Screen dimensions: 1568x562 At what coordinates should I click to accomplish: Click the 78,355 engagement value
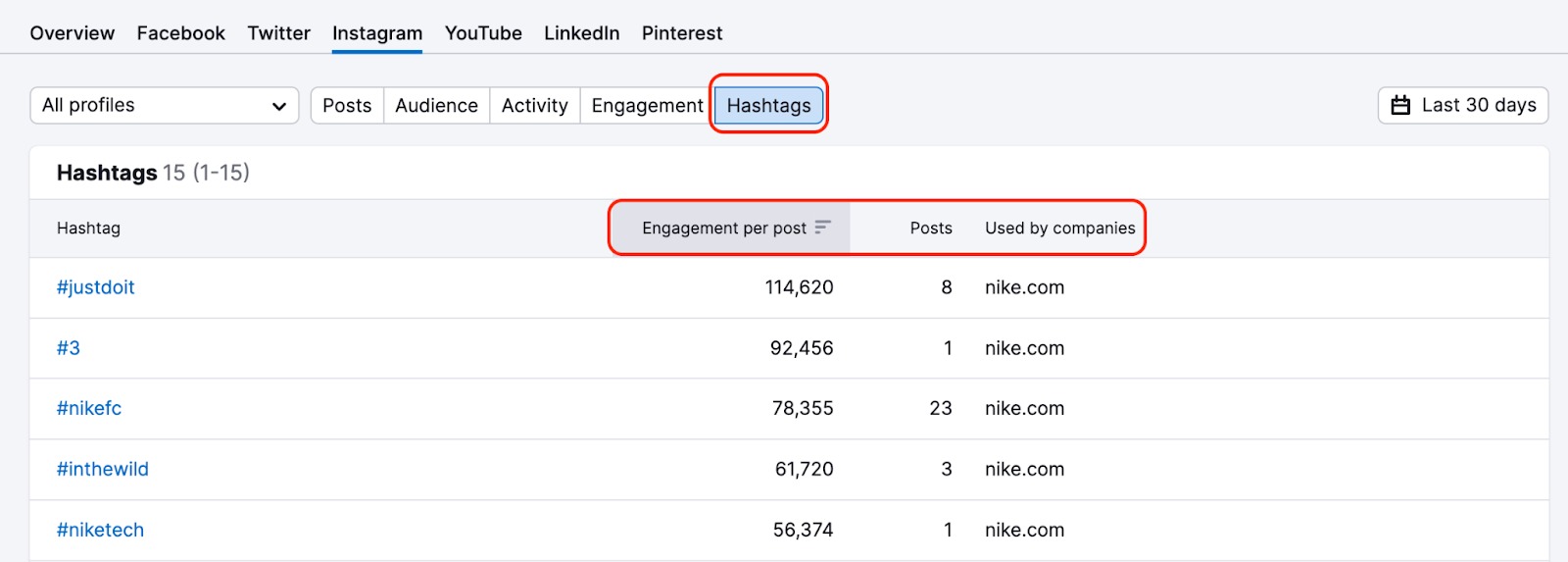[x=803, y=408]
